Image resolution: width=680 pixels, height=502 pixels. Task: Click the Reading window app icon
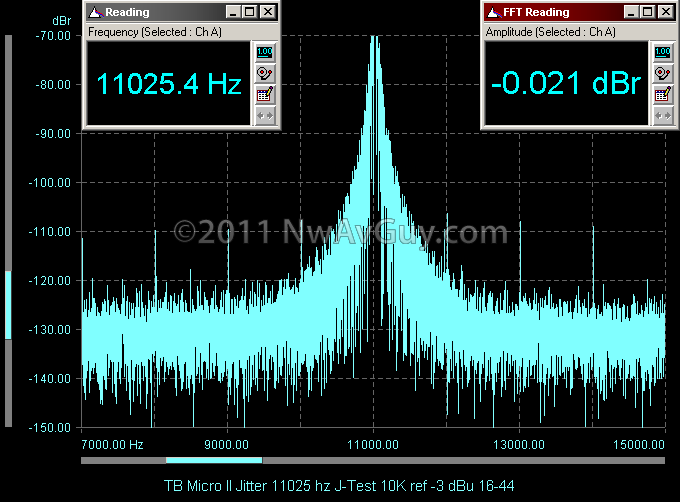coord(95,12)
